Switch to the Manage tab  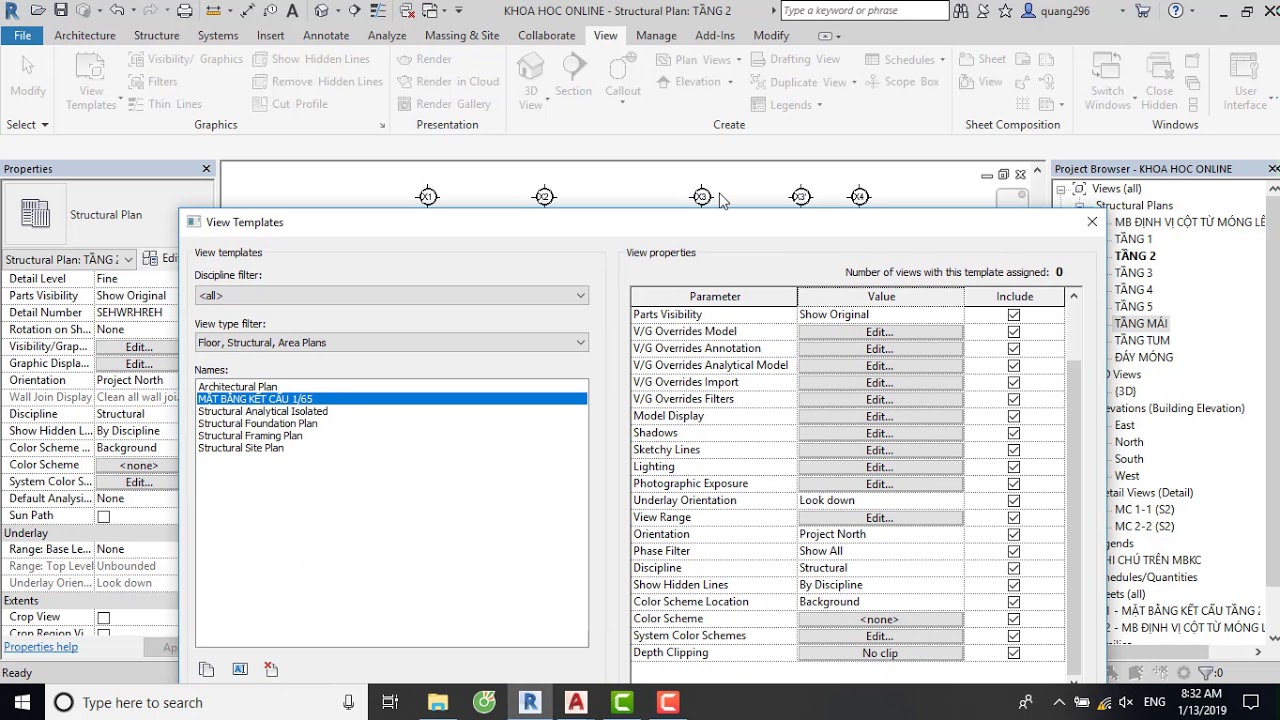(656, 35)
